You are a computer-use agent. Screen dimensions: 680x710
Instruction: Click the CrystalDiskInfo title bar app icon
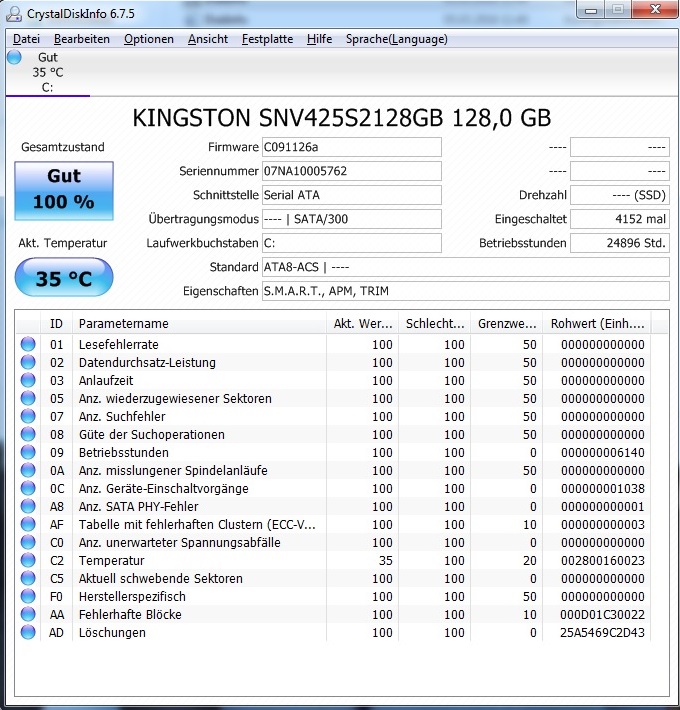click(x=14, y=14)
